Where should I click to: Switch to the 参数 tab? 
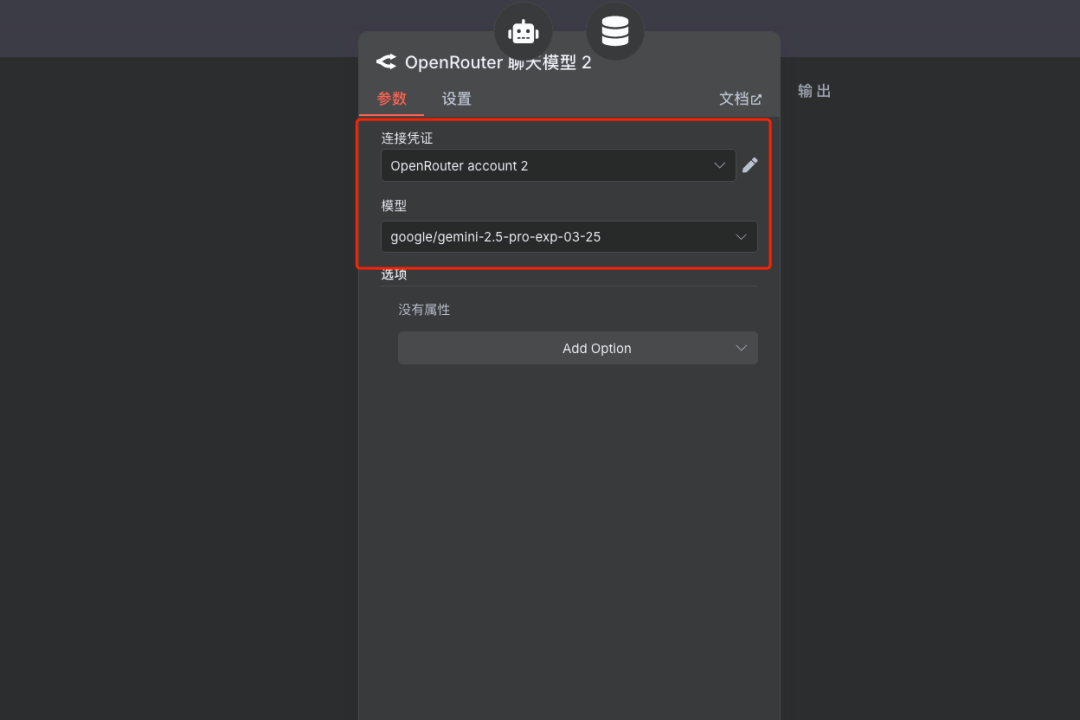point(391,99)
